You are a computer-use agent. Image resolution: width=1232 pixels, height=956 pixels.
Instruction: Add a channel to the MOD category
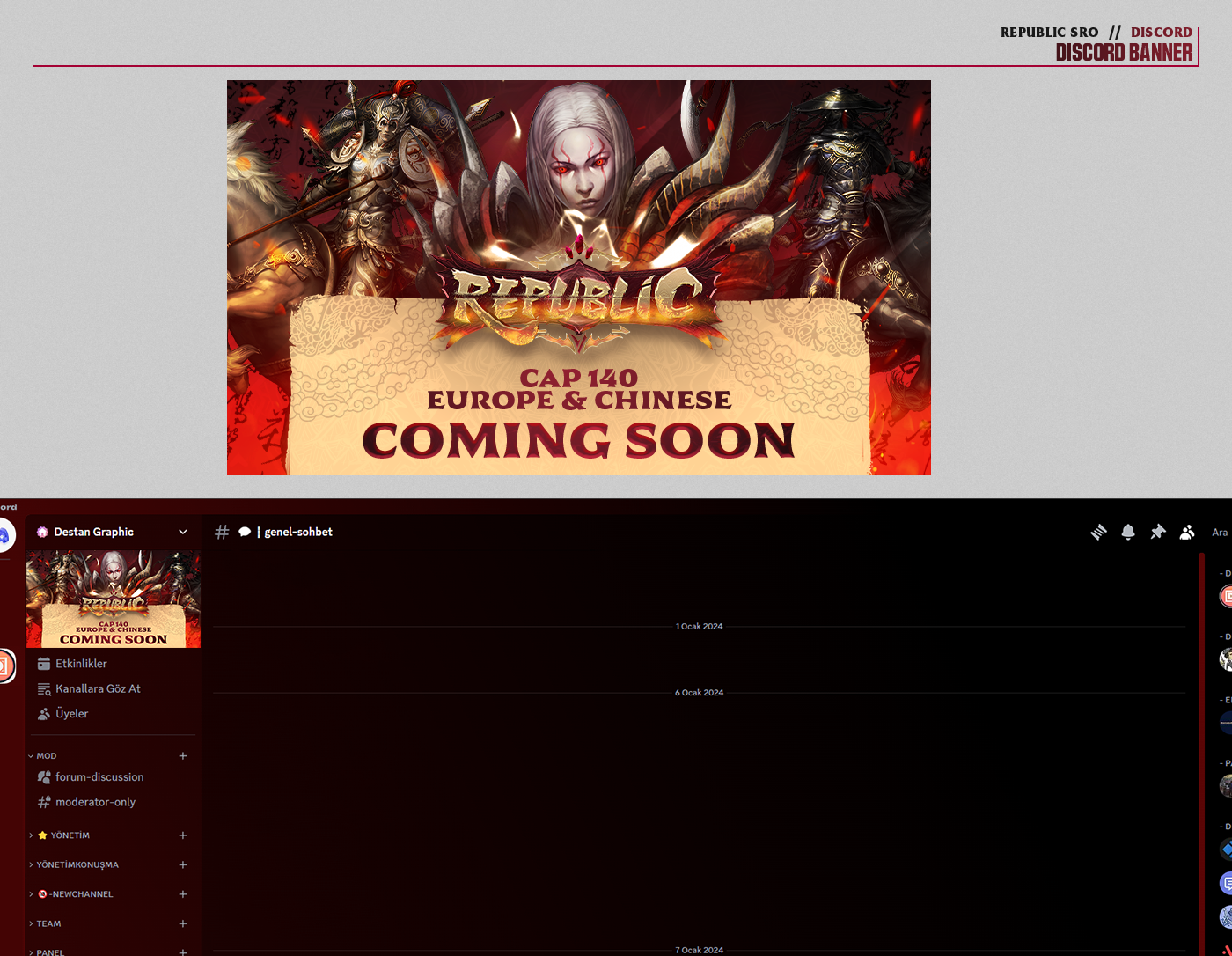click(x=183, y=756)
